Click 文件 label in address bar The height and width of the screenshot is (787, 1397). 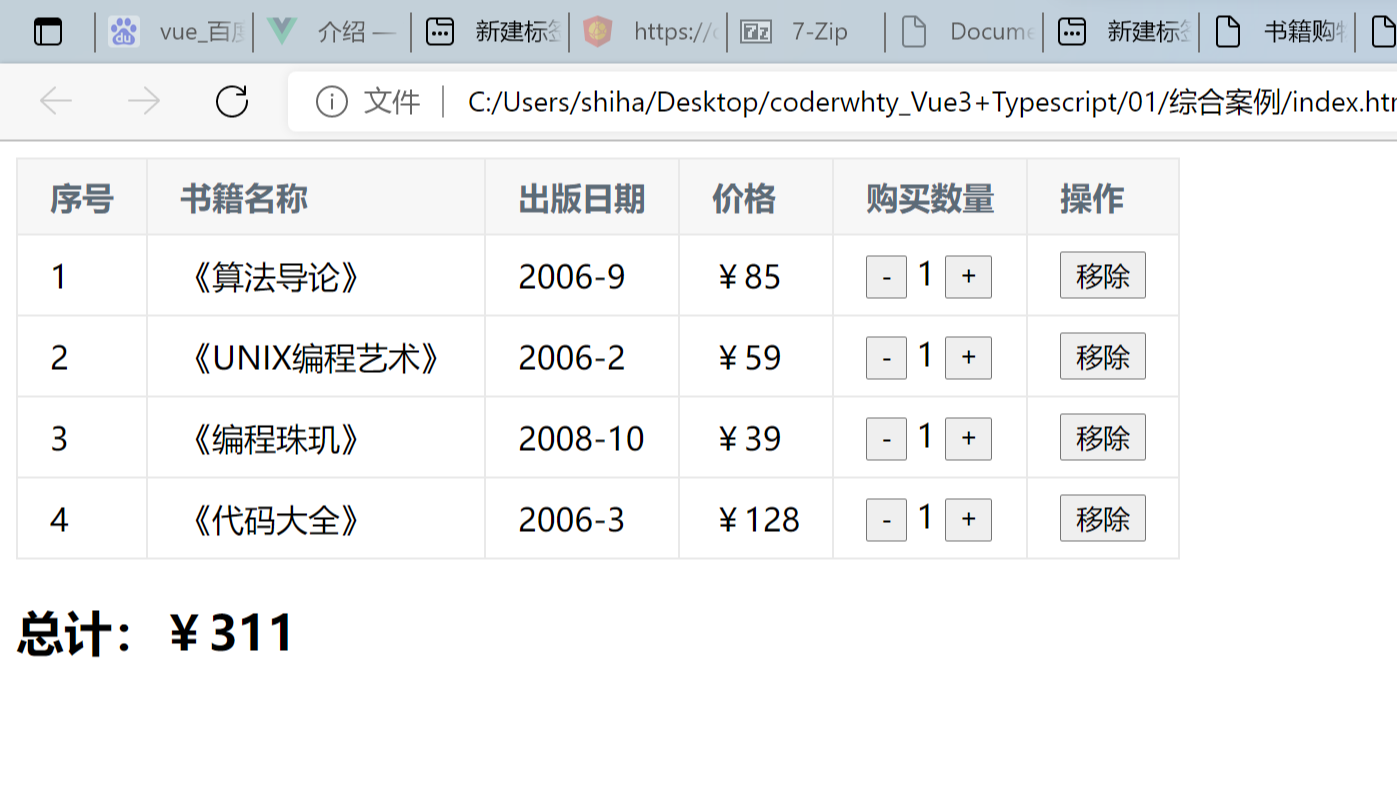coord(392,101)
